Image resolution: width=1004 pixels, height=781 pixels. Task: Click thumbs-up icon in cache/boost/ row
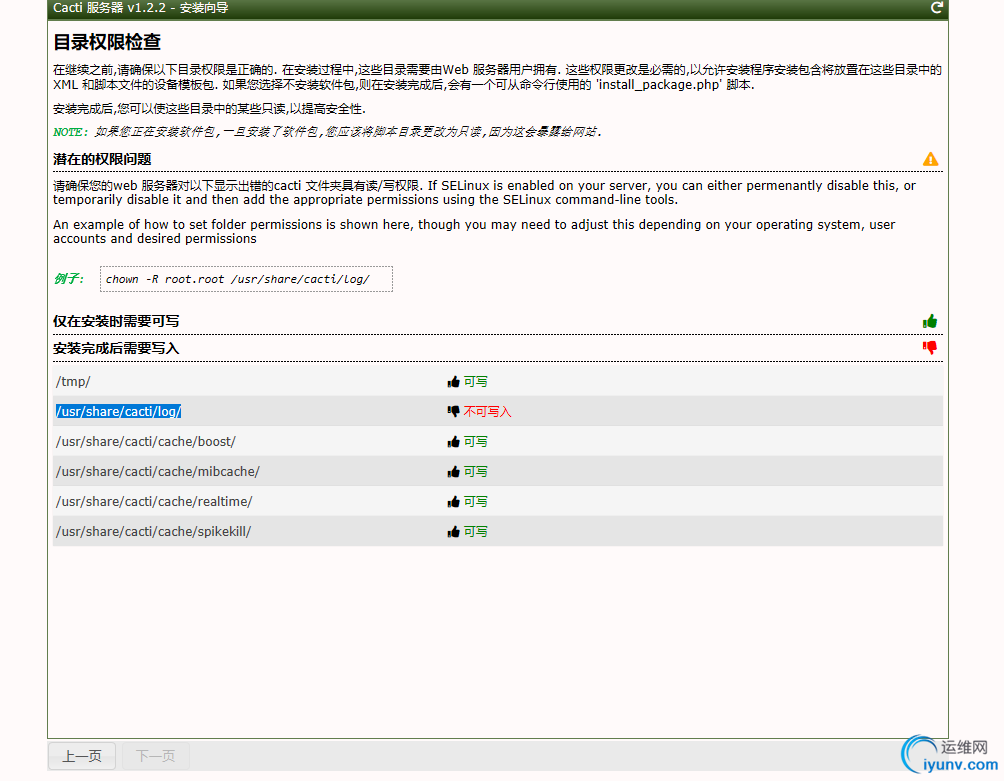(x=453, y=442)
